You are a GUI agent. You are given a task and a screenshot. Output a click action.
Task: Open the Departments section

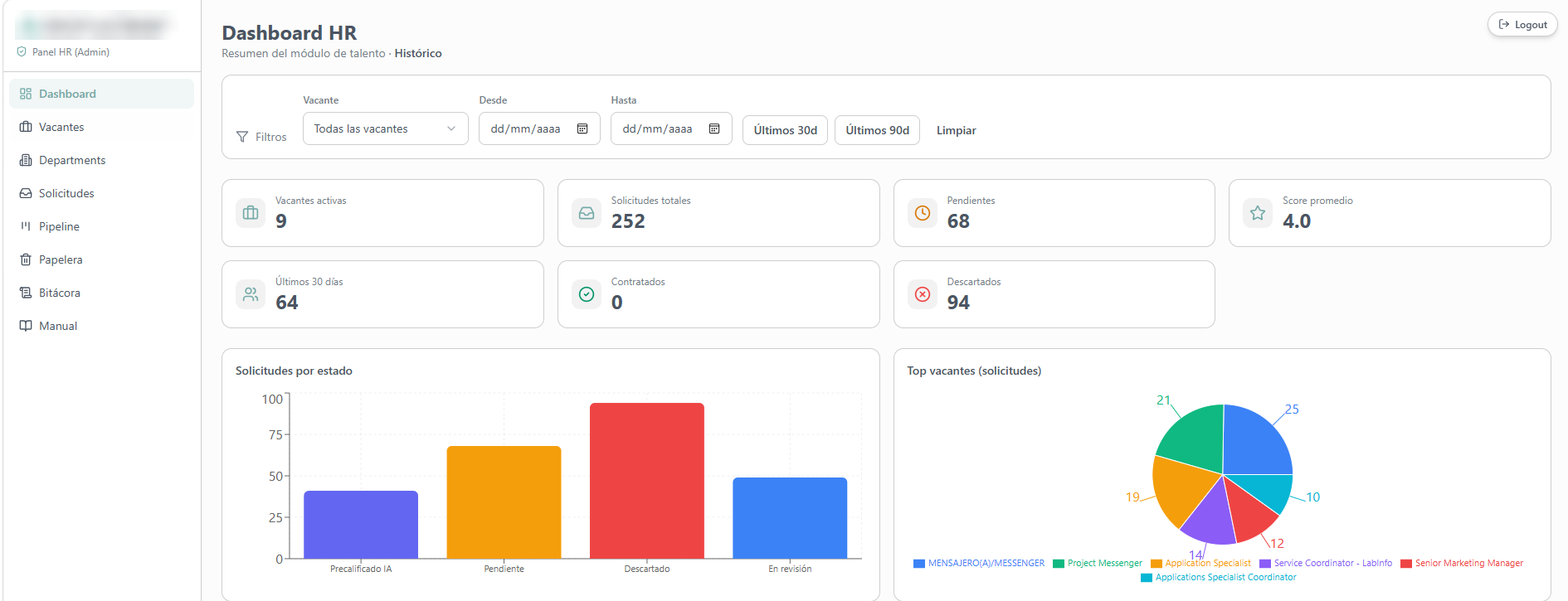tap(102, 160)
